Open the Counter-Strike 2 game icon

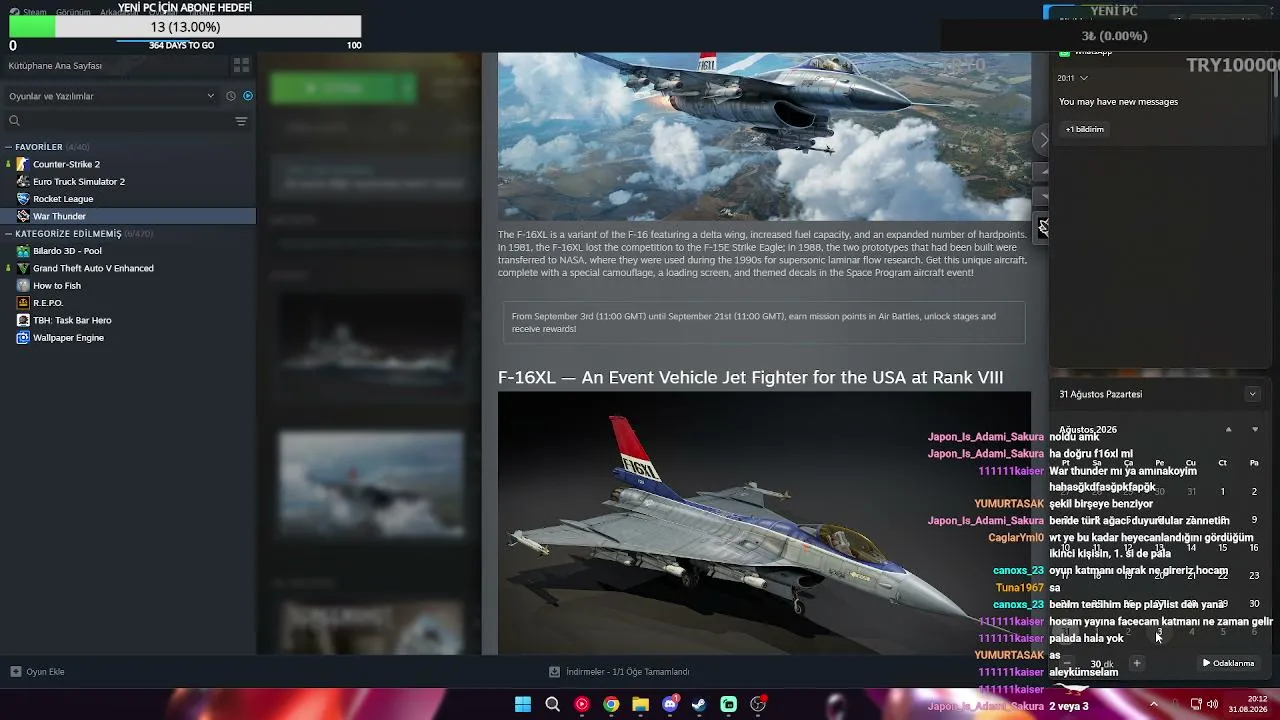pyautogui.click(x=23, y=164)
